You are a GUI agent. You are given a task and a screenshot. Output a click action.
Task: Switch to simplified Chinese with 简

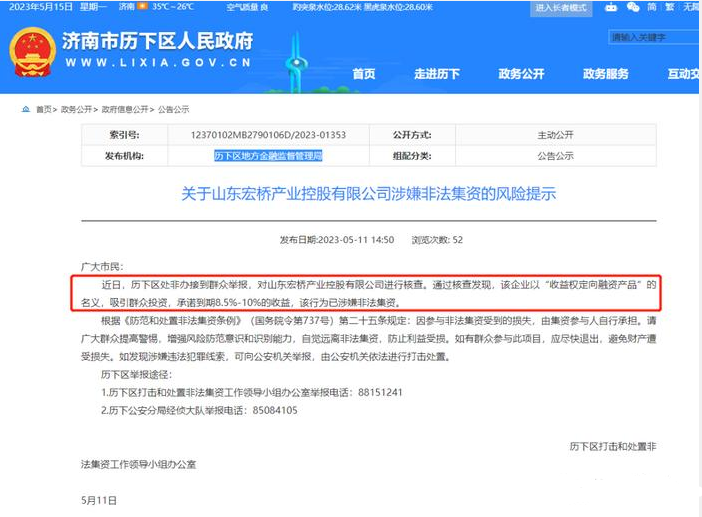click(x=652, y=7)
